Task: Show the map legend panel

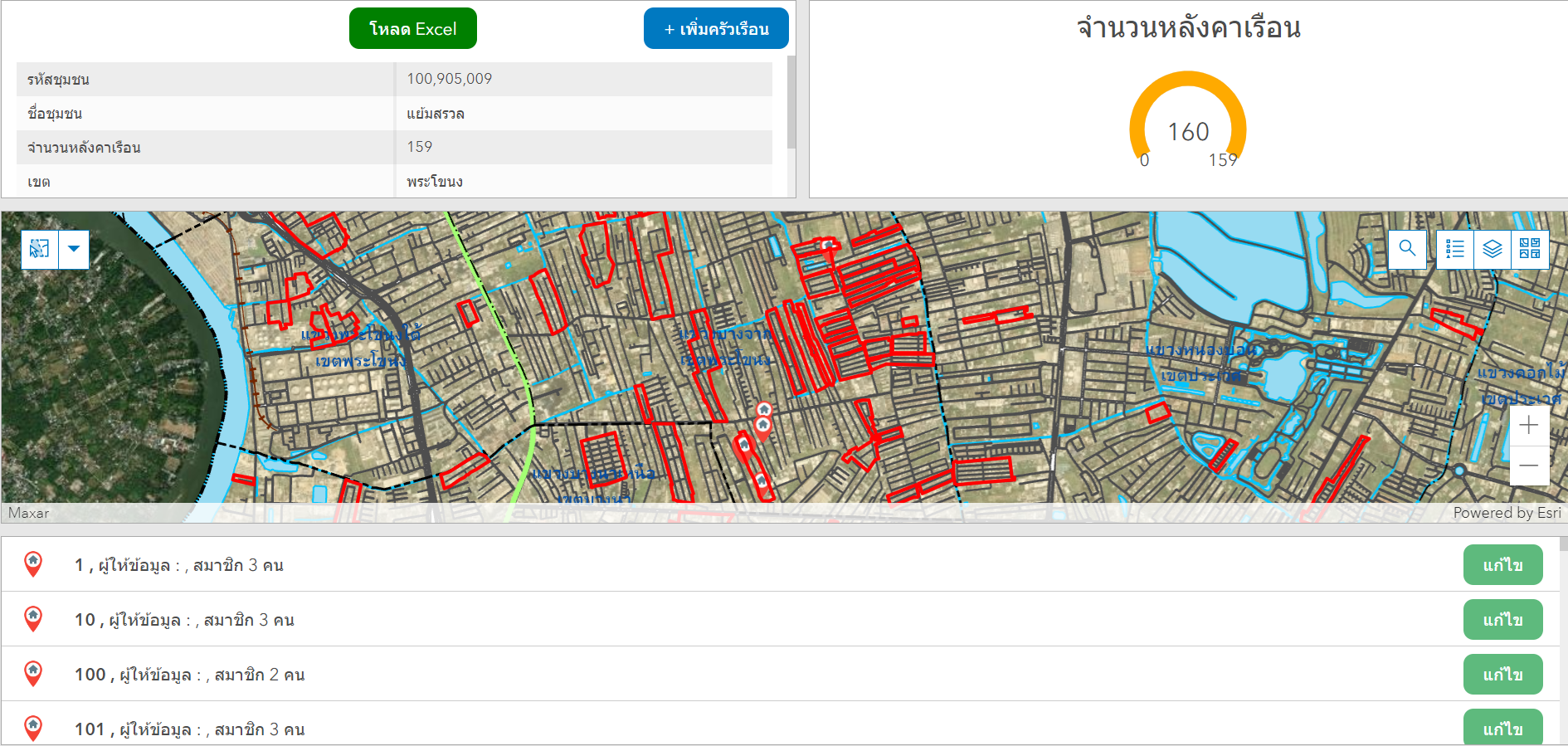Action: [x=1455, y=248]
